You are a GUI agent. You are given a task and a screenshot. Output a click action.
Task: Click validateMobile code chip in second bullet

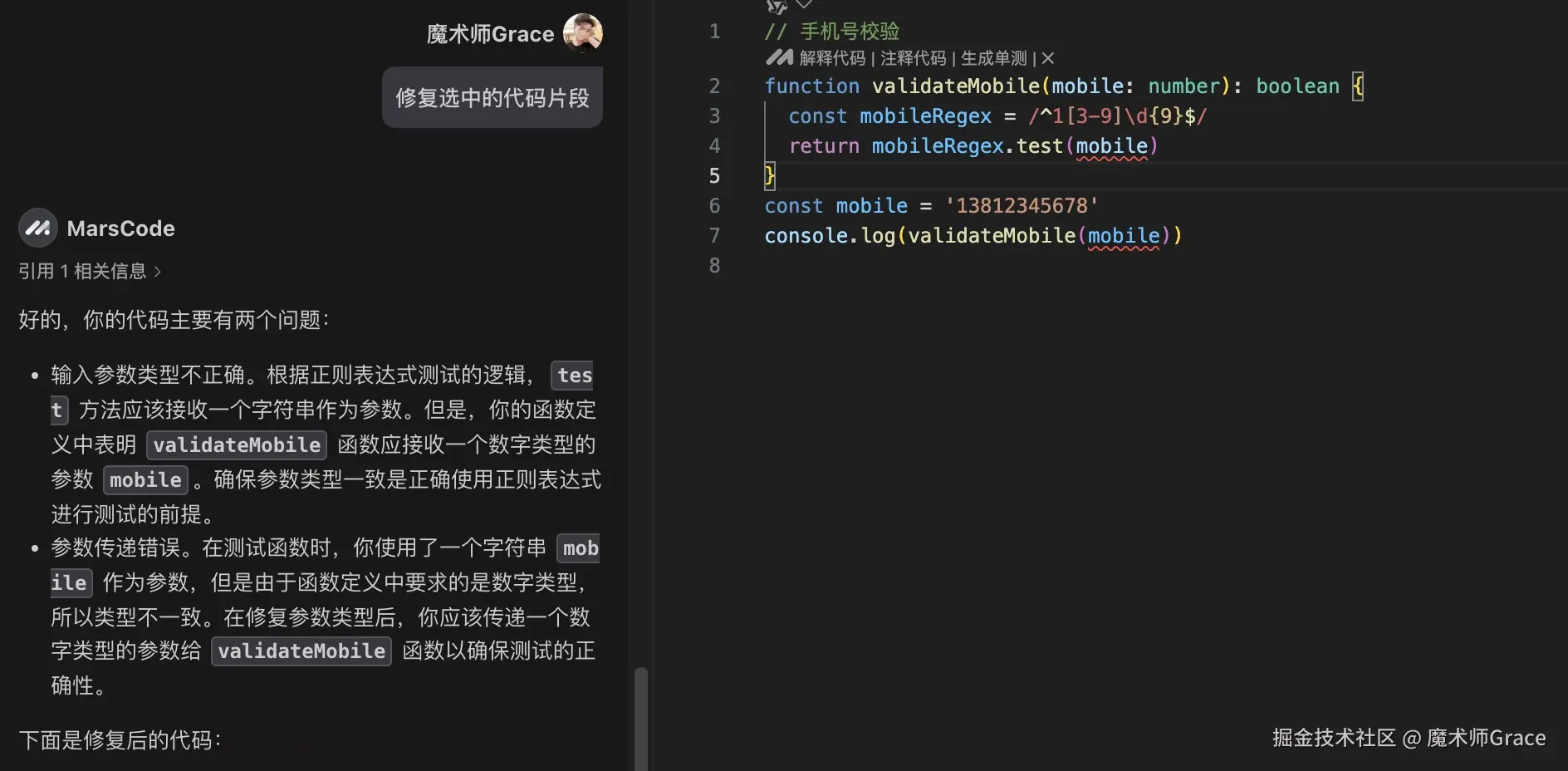pyautogui.click(x=301, y=651)
